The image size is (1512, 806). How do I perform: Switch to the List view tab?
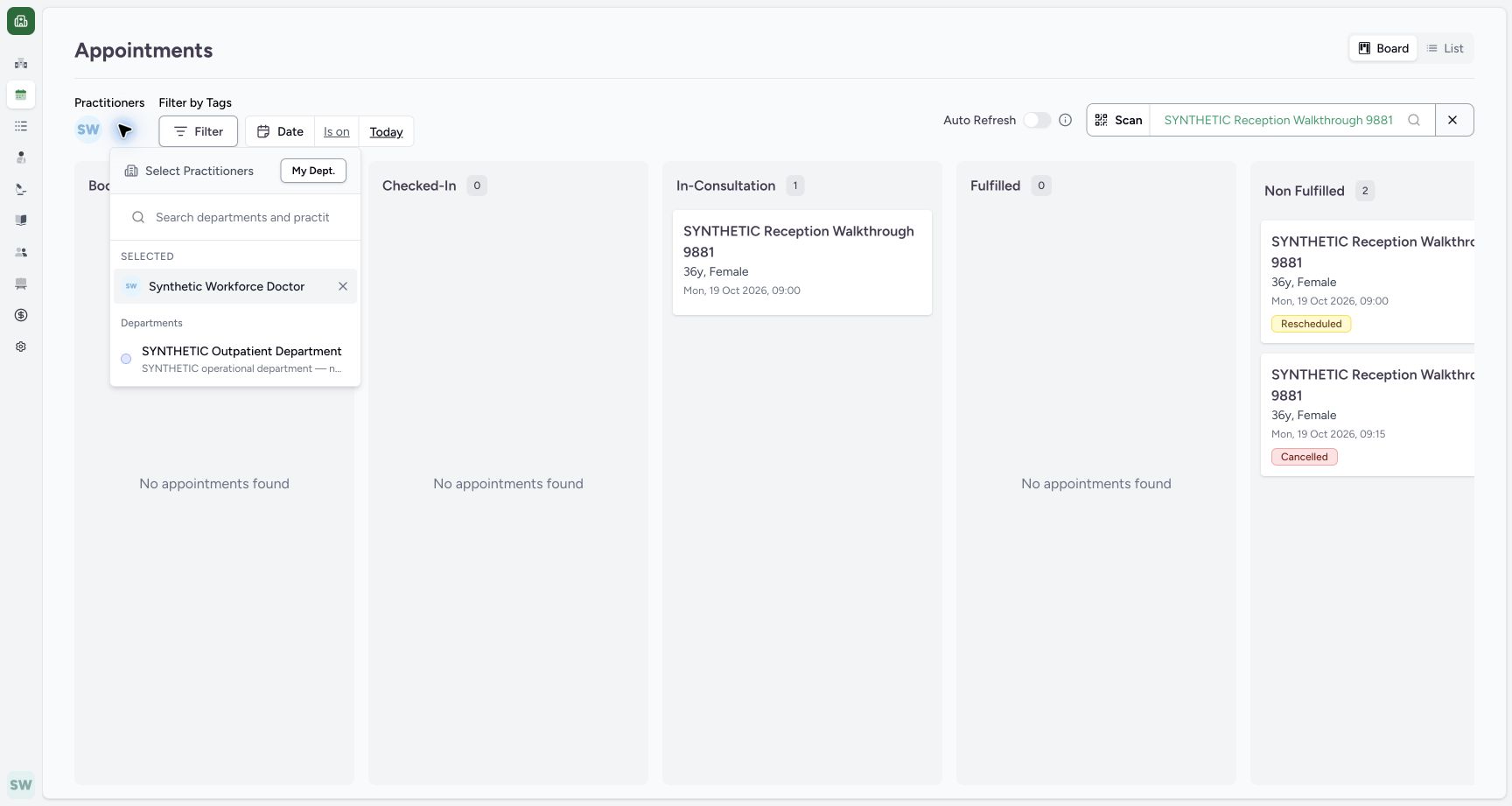click(x=1445, y=48)
